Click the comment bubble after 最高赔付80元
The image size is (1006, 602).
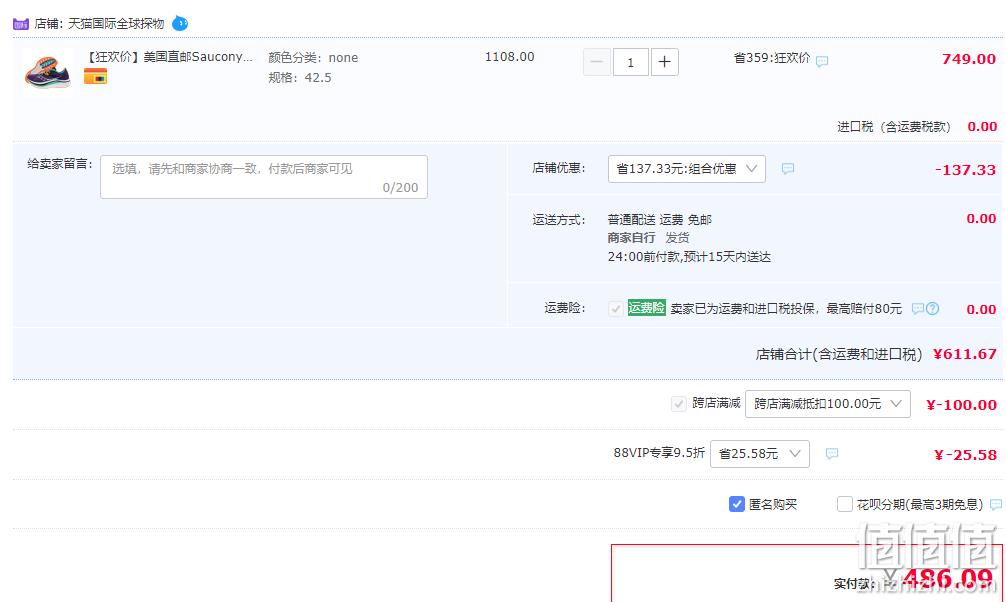(x=917, y=309)
